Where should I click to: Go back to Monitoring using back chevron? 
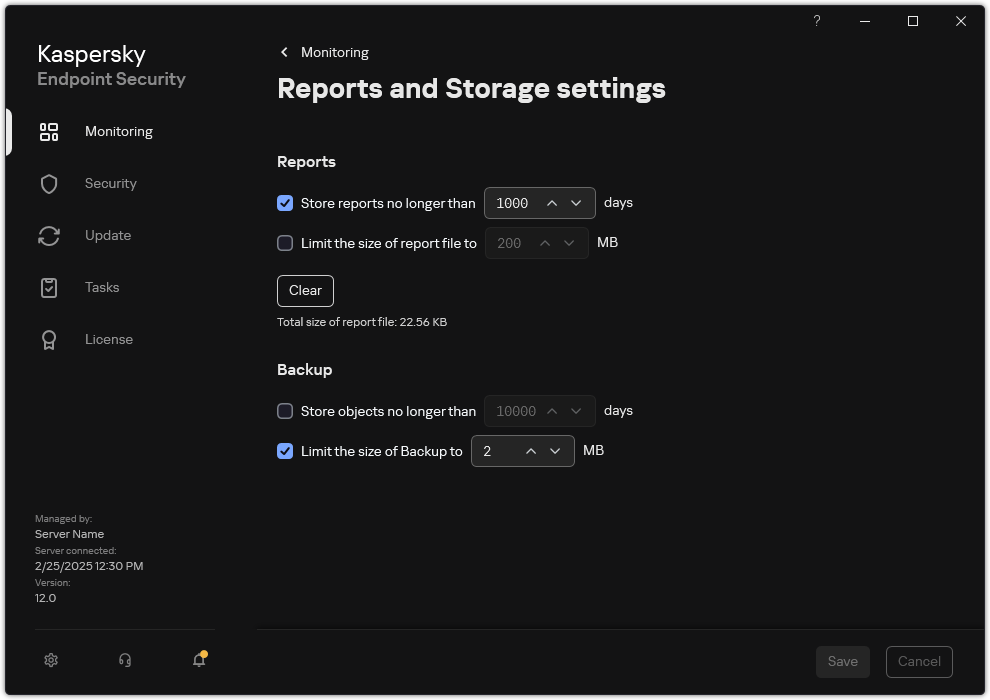click(x=285, y=52)
